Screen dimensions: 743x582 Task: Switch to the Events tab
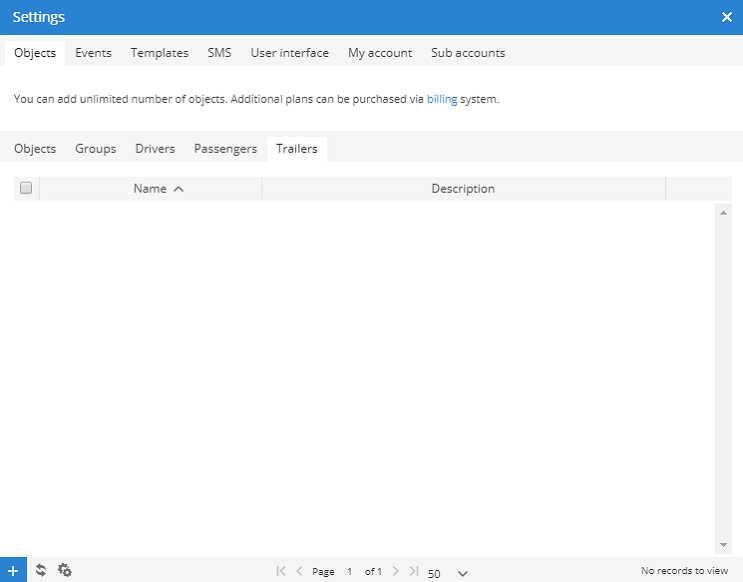tap(93, 53)
